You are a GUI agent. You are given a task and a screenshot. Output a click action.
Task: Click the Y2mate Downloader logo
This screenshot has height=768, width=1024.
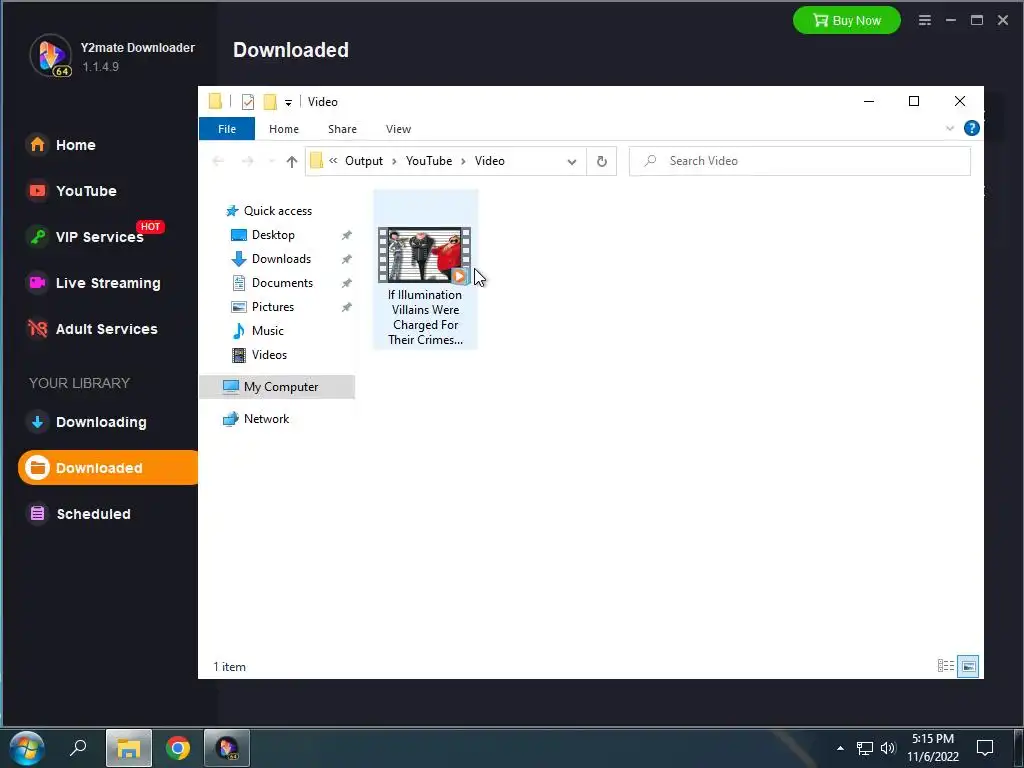point(50,56)
